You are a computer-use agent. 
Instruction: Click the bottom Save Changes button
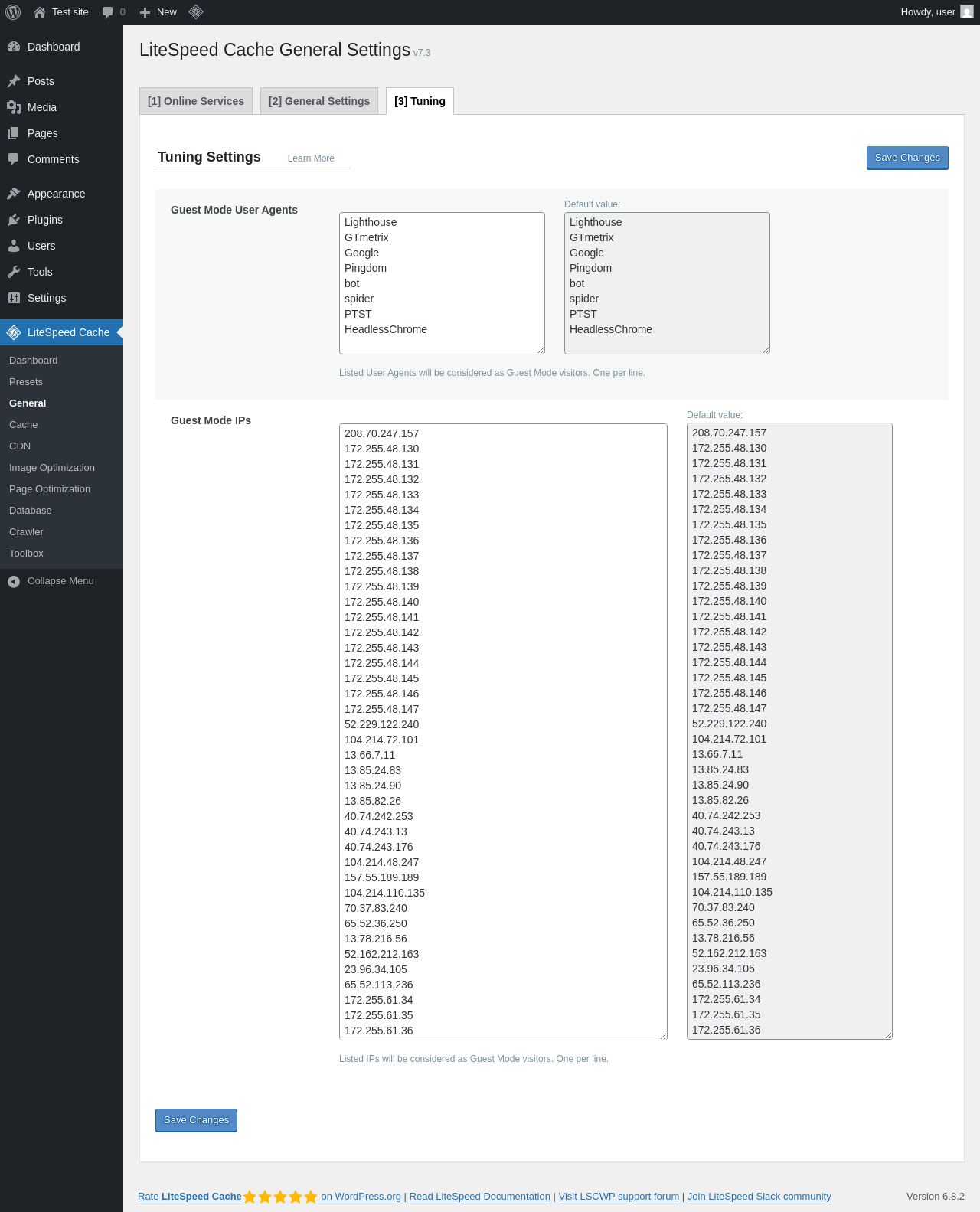196,1120
